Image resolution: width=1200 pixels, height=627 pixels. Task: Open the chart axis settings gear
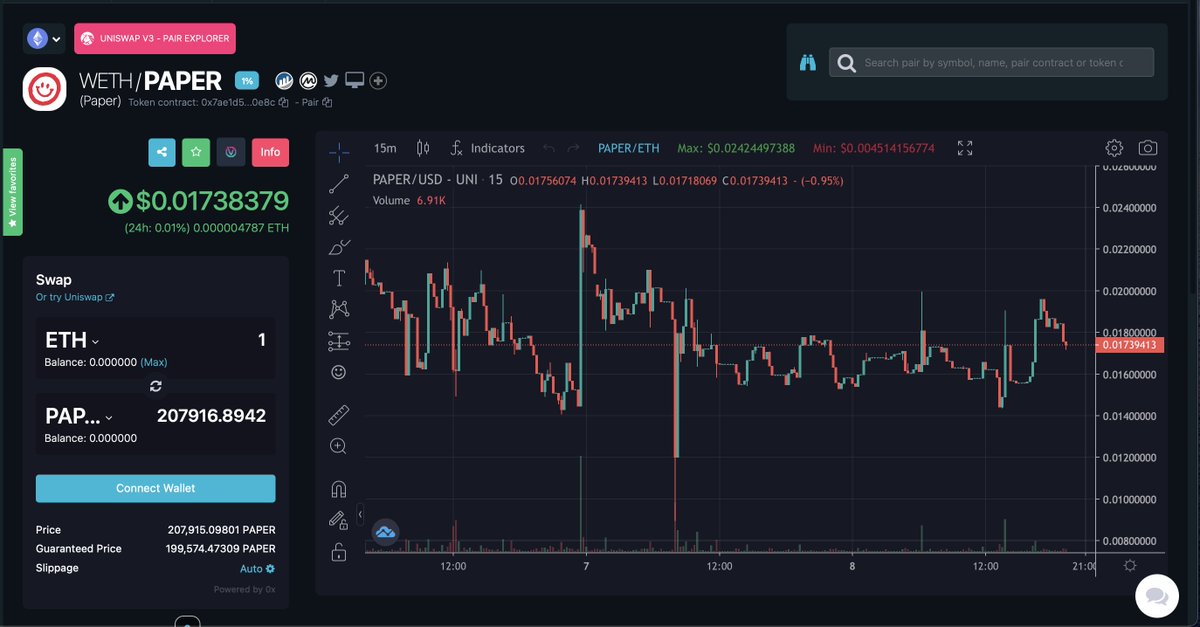click(1130, 566)
